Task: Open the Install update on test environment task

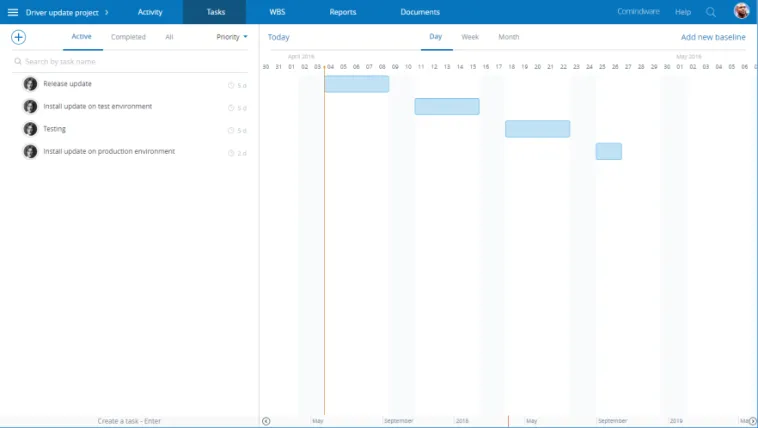Action: point(98,106)
